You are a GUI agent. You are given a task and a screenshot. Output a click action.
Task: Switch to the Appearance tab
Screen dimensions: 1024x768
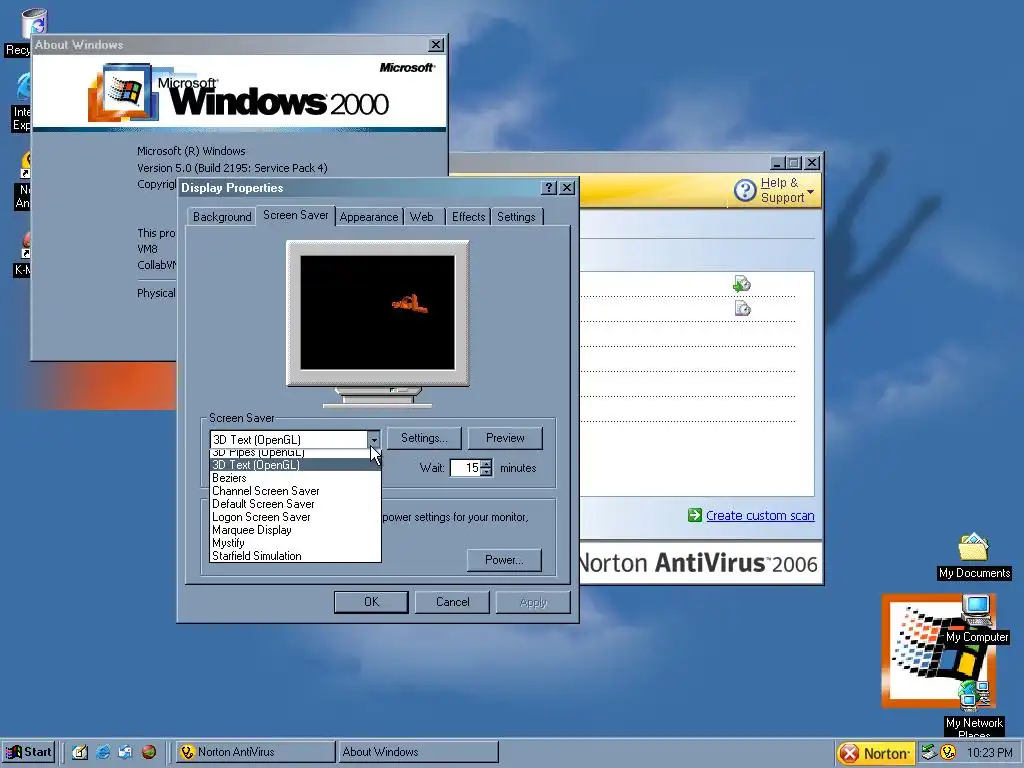[x=368, y=217]
